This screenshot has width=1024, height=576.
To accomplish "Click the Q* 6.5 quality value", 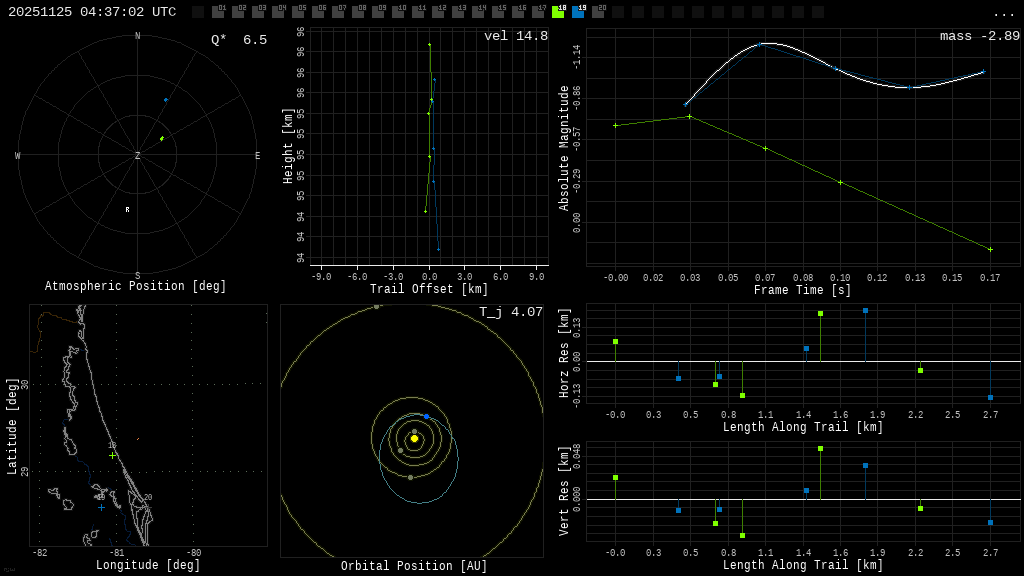I will 239,40.
